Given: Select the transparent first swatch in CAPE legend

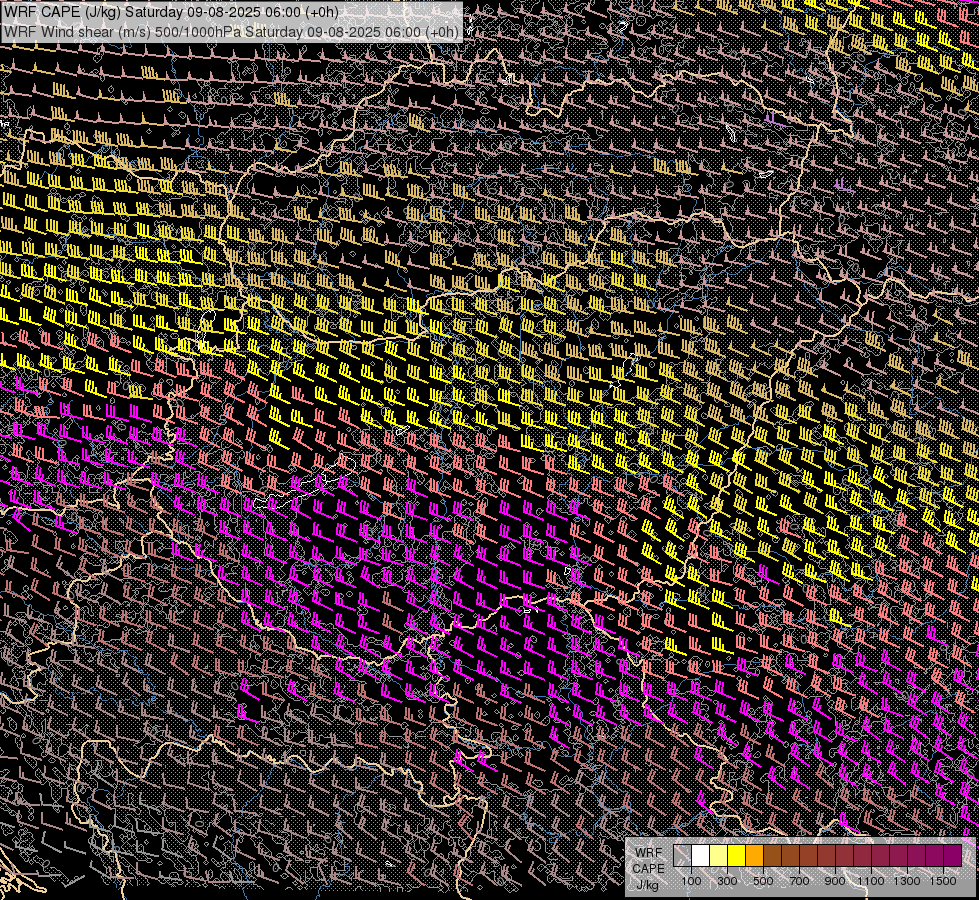Looking at the screenshot, I should (682, 856).
